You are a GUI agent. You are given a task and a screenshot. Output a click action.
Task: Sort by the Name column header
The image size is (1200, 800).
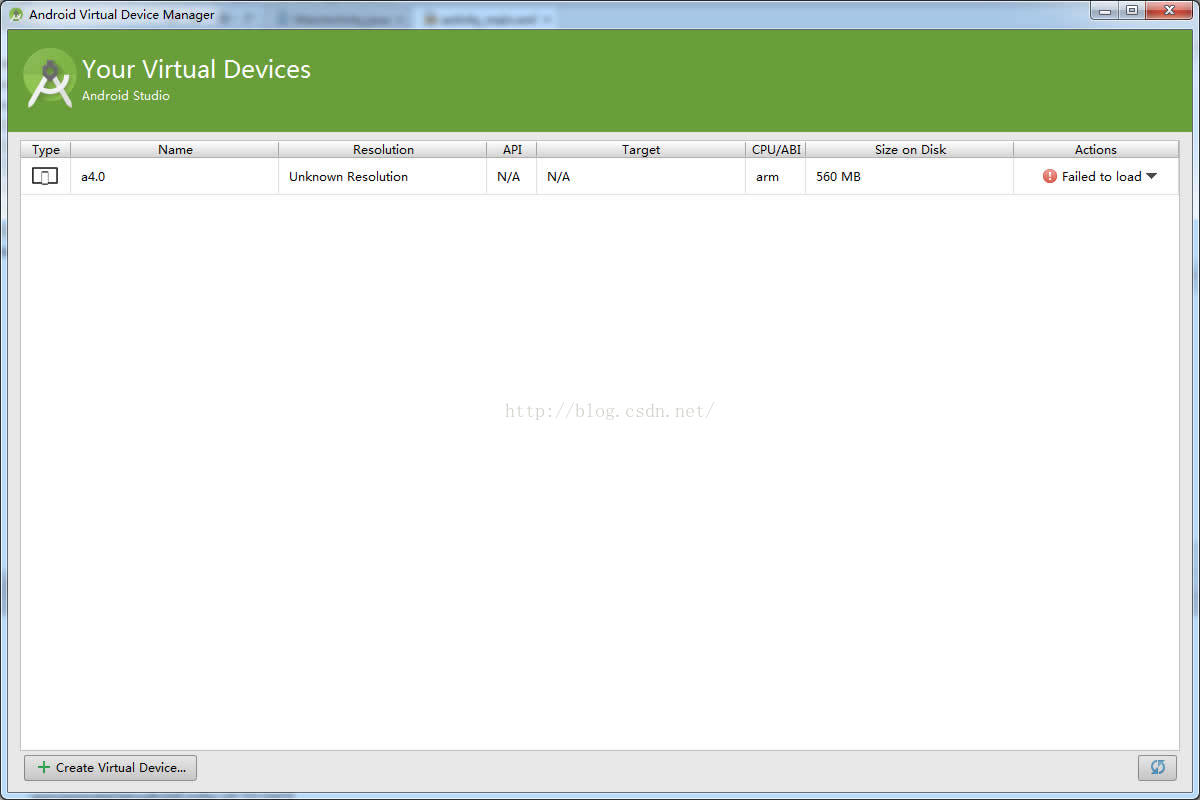[x=175, y=149]
